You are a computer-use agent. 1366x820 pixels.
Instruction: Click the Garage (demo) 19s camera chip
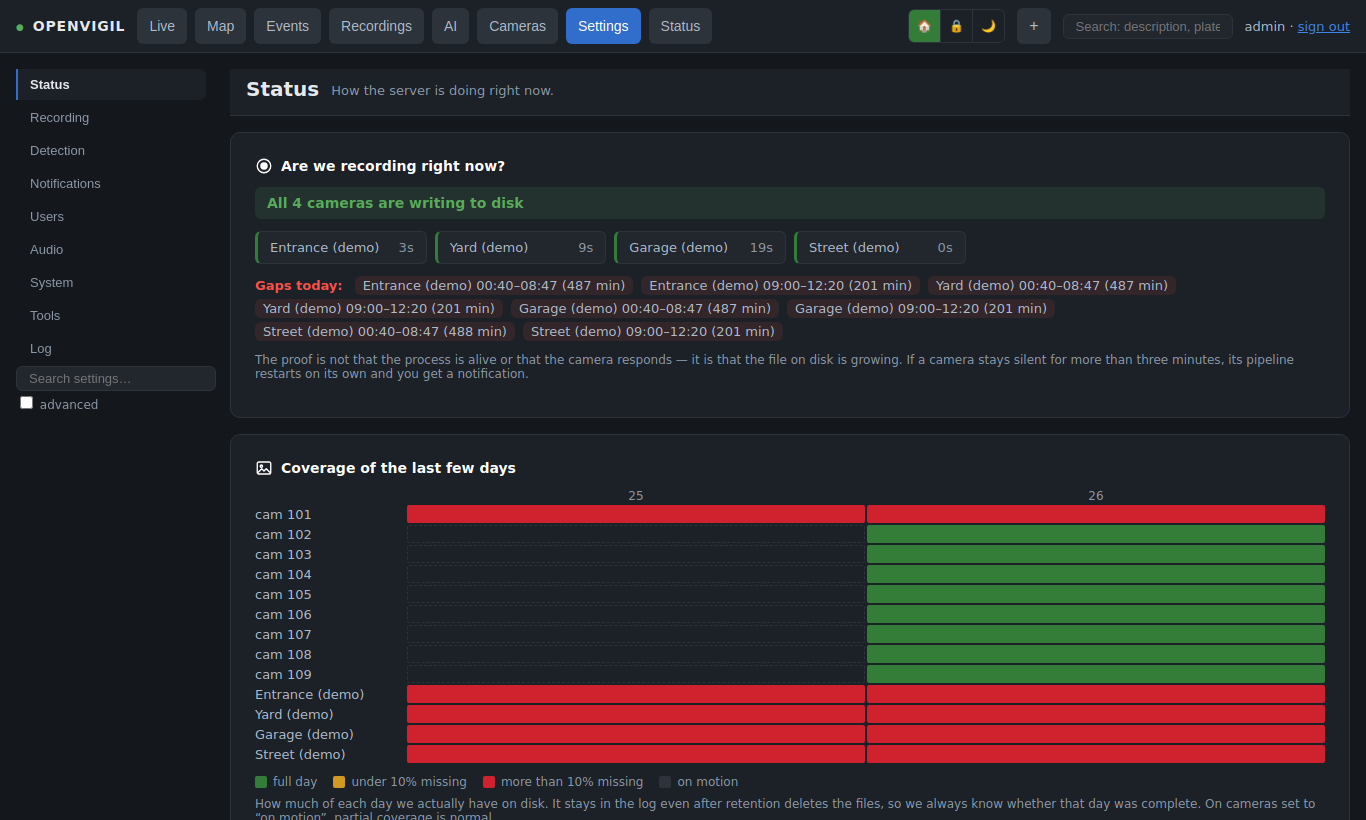pos(700,248)
